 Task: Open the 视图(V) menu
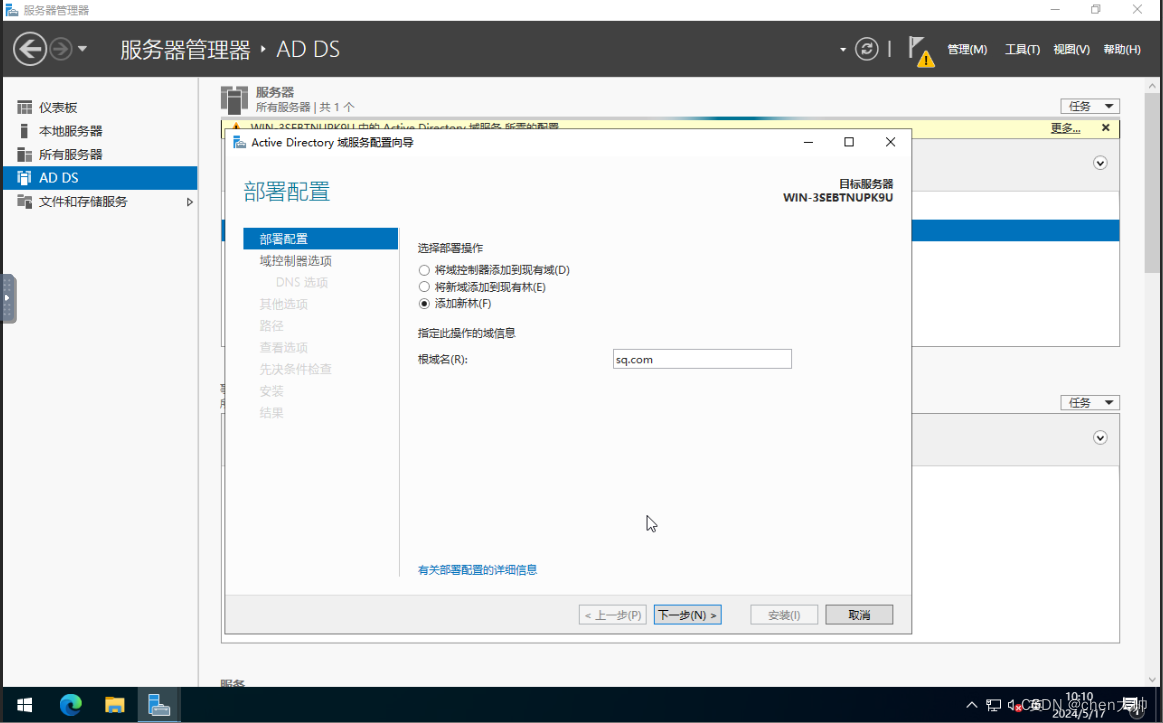coord(1071,49)
